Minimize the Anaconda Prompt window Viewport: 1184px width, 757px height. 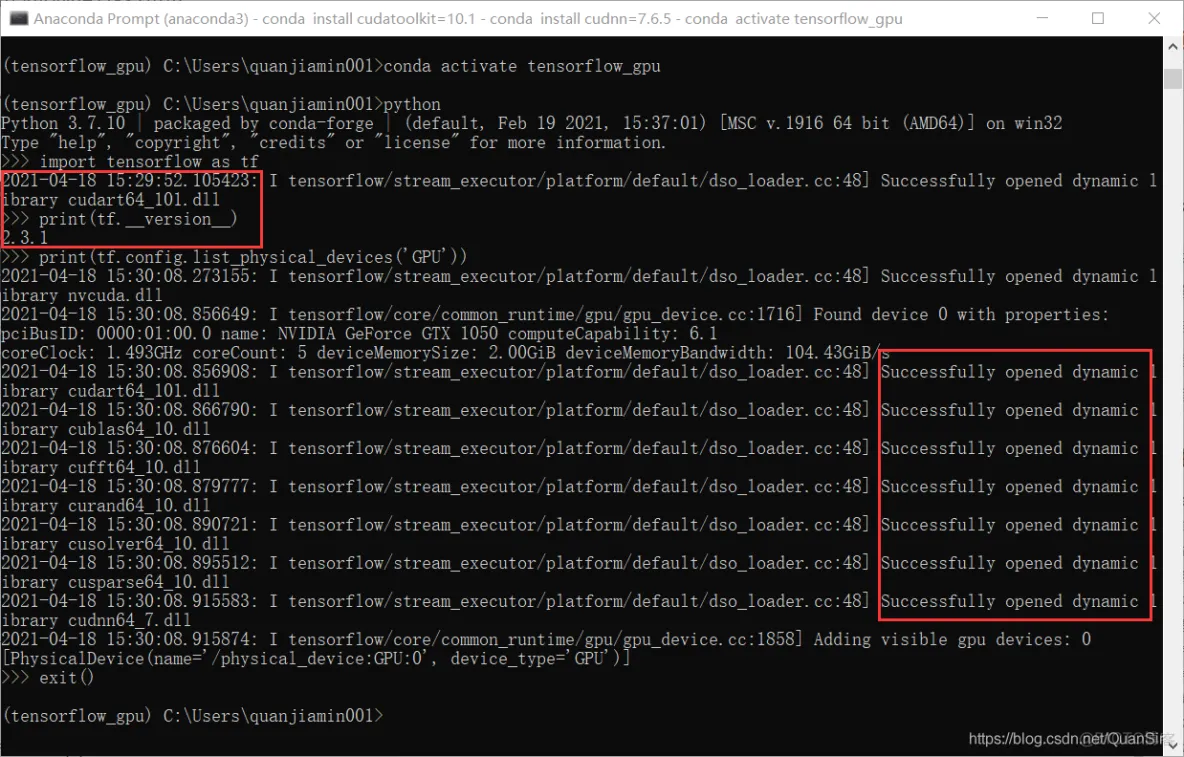coord(1042,18)
